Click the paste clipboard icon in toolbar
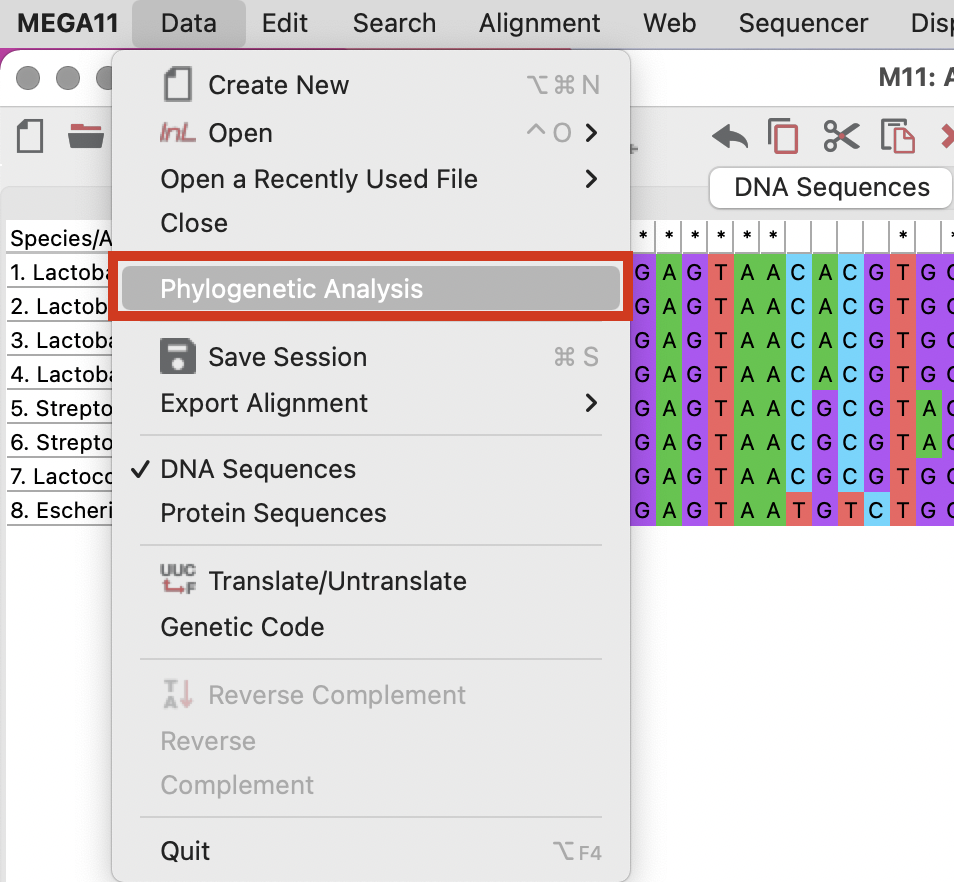 [x=897, y=136]
